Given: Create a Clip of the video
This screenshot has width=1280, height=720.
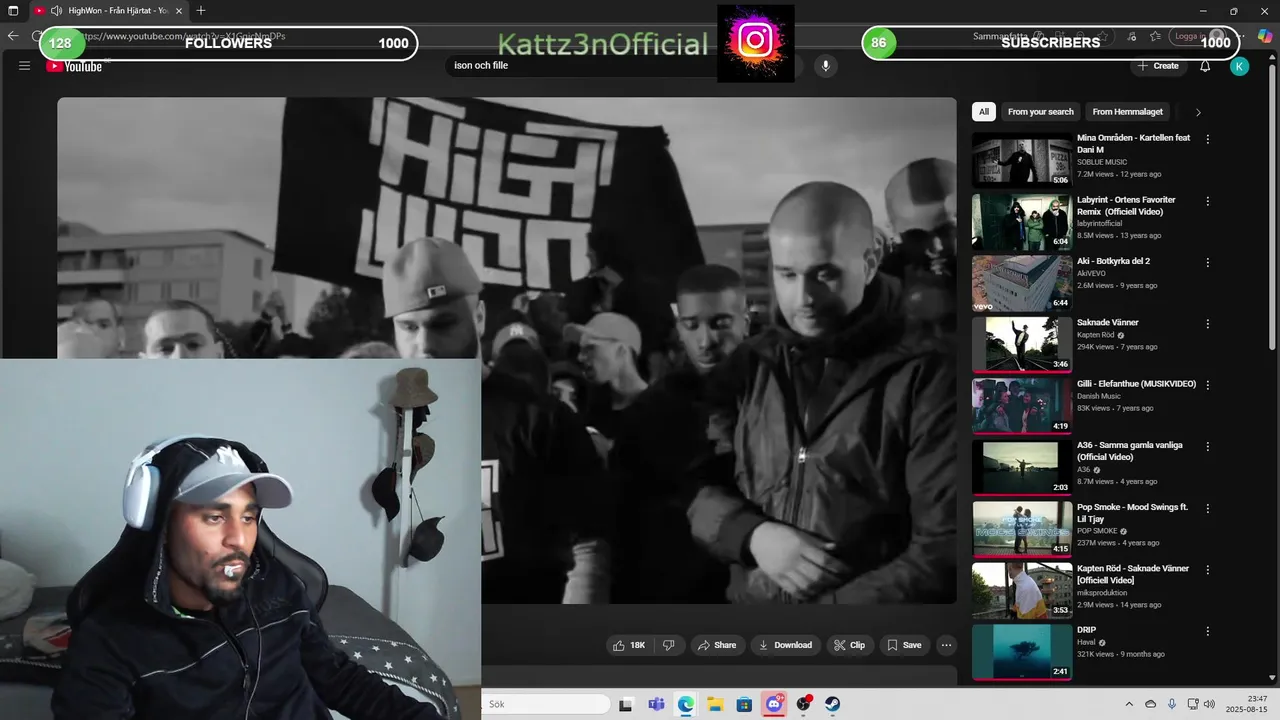Looking at the screenshot, I should (849, 645).
